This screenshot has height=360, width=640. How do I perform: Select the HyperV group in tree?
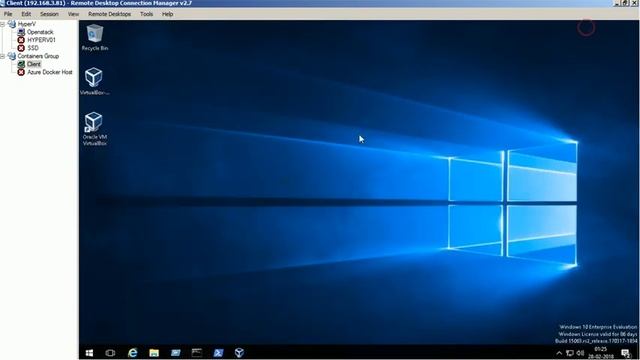coord(27,24)
